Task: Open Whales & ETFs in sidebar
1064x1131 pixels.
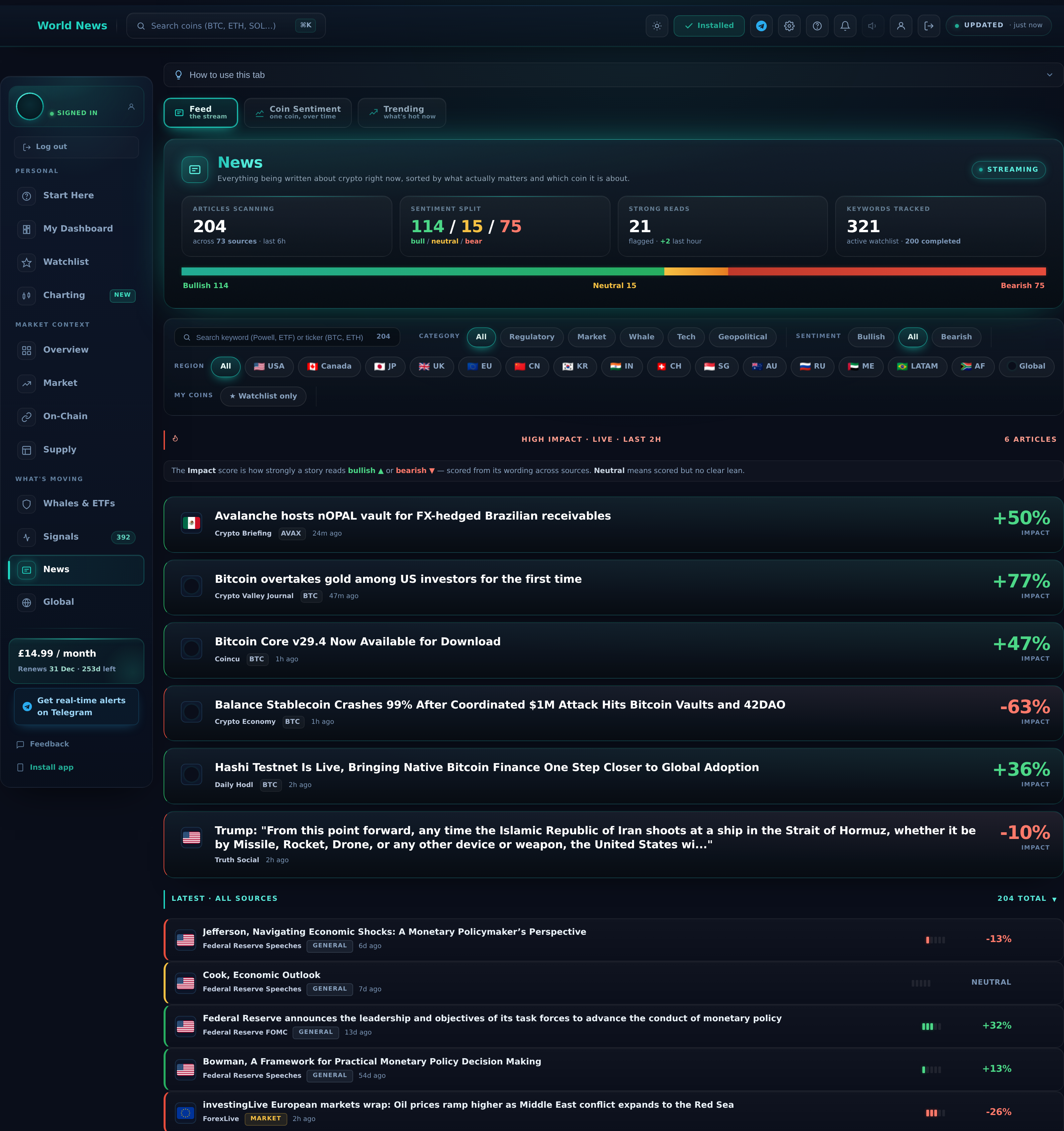Action: (x=76, y=504)
